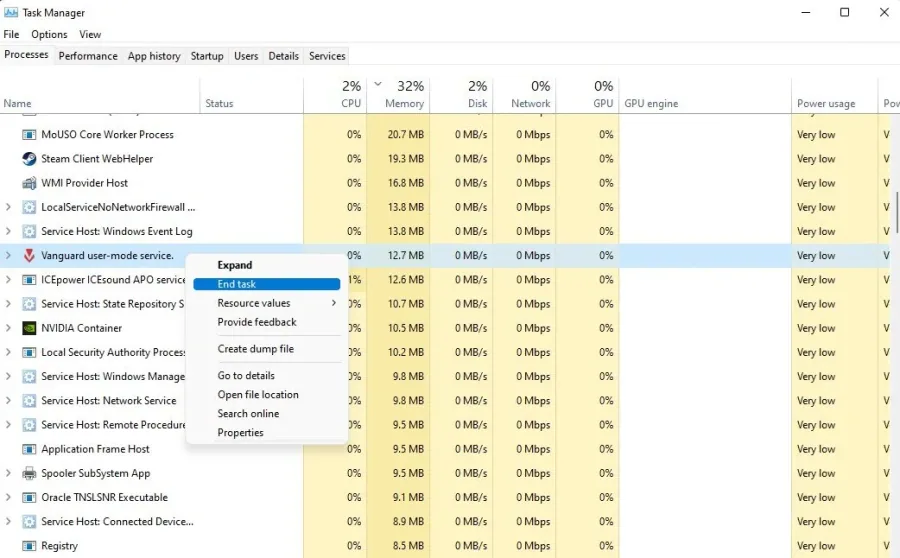This screenshot has height=558, width=900.
Task: Switch to the Services tab
Action: click(327, 56)
